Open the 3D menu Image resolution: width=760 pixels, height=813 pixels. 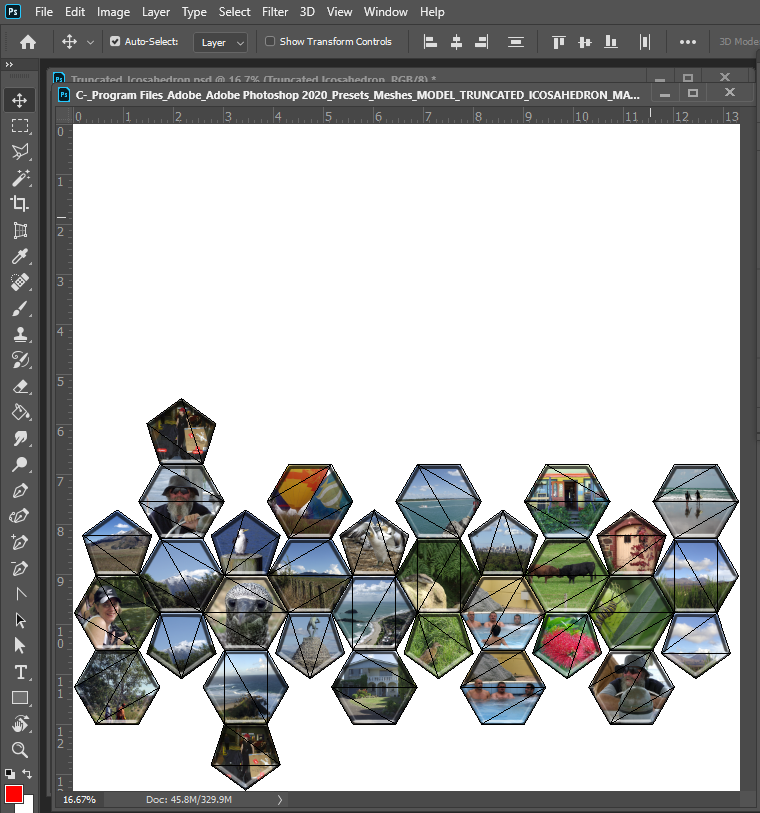click(x=307, y=11)
